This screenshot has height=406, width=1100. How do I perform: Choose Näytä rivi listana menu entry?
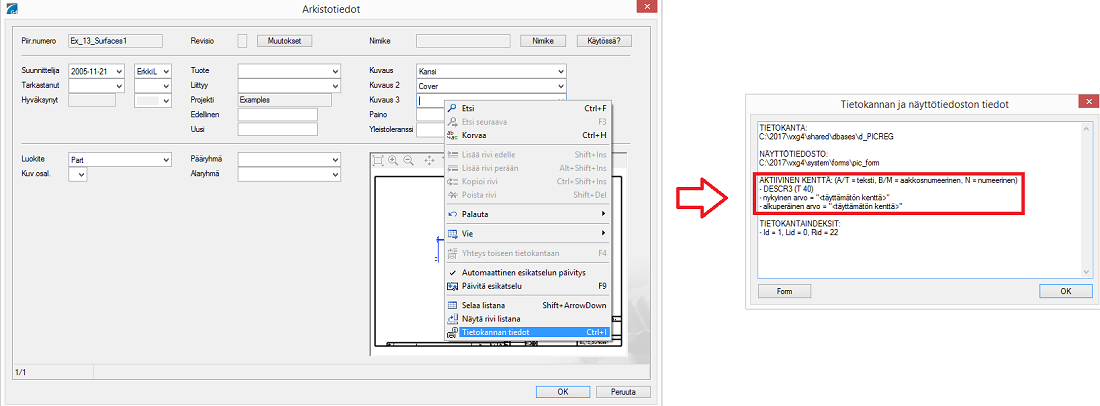coord(528,318)
